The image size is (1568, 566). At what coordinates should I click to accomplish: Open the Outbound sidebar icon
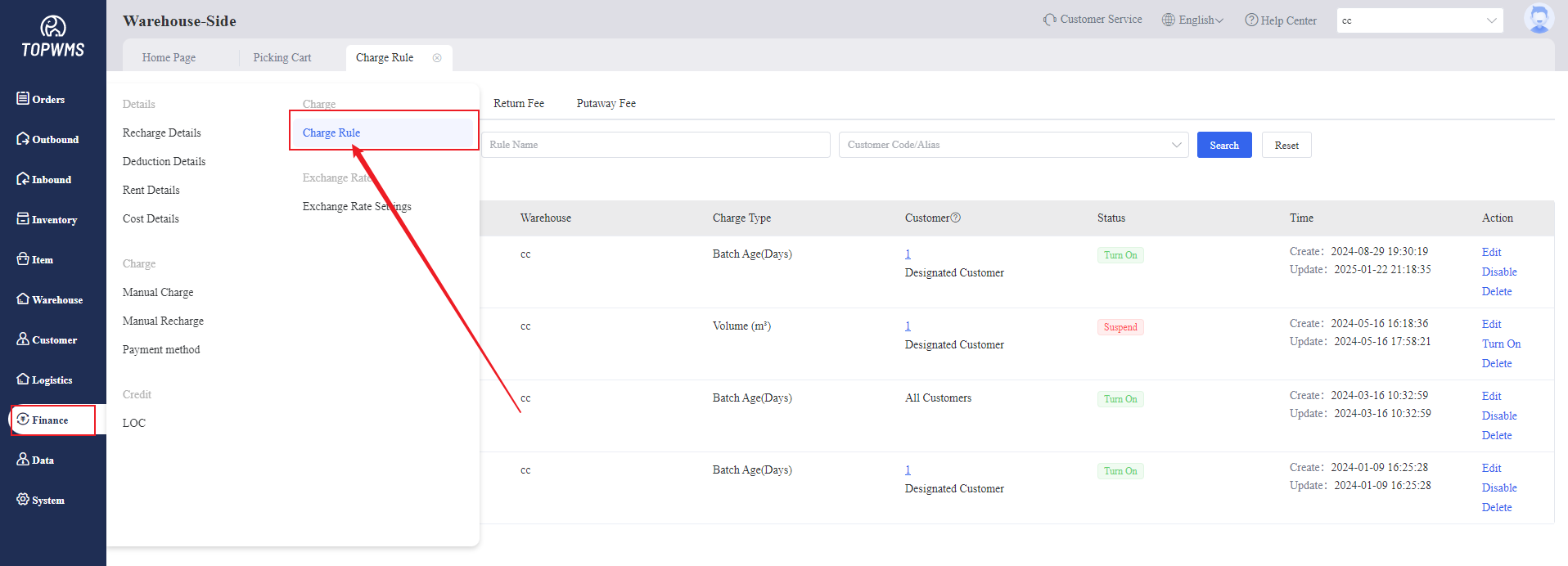tap(23, 138)
